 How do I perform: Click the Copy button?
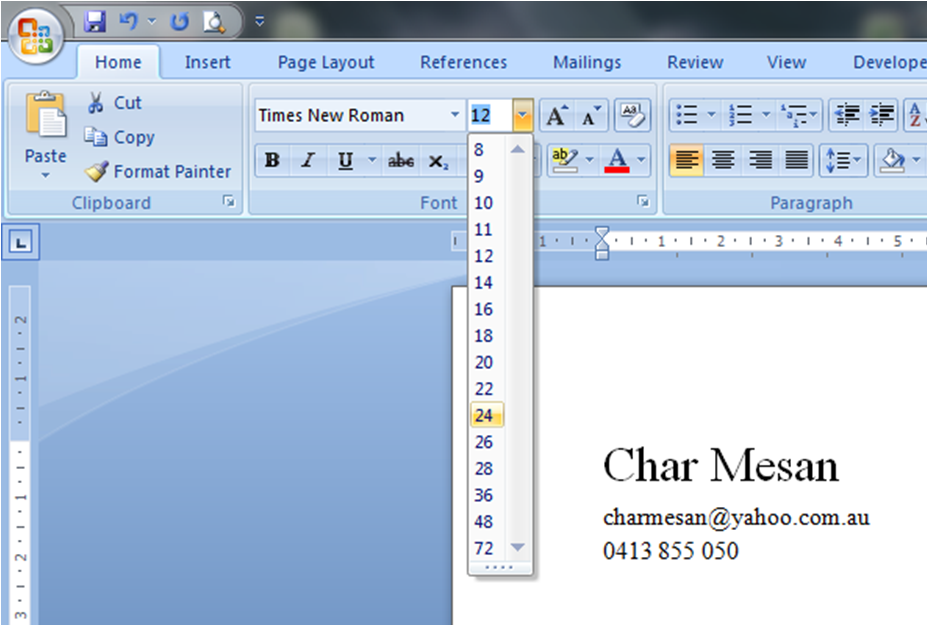click(x=120, y=137)
